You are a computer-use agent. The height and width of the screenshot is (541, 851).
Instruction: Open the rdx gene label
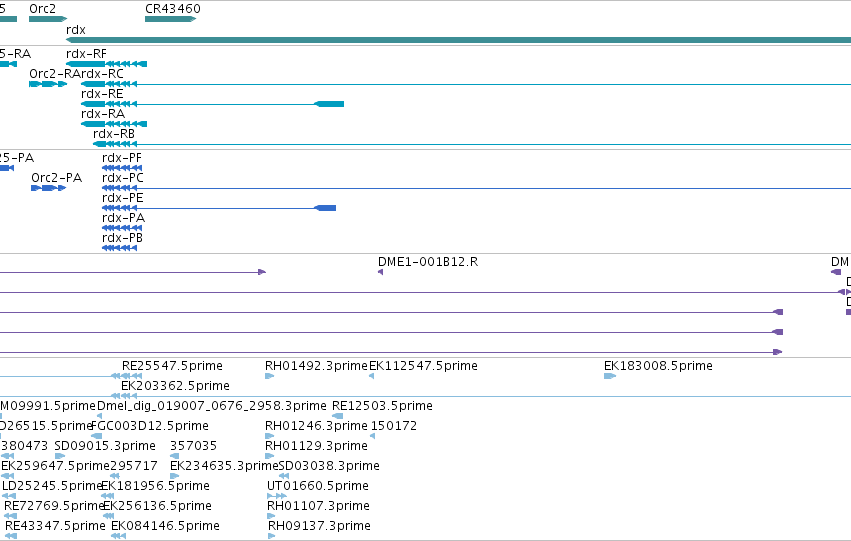76,30
